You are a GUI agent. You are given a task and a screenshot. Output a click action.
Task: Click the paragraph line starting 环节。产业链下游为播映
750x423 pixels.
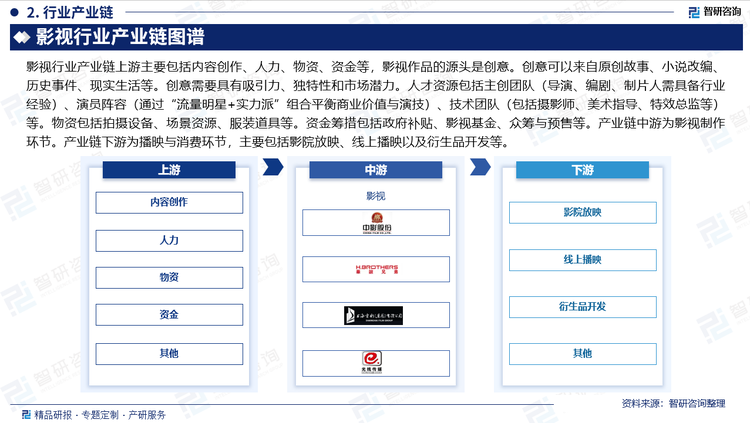pyautogui.click(x=269, y=142)
